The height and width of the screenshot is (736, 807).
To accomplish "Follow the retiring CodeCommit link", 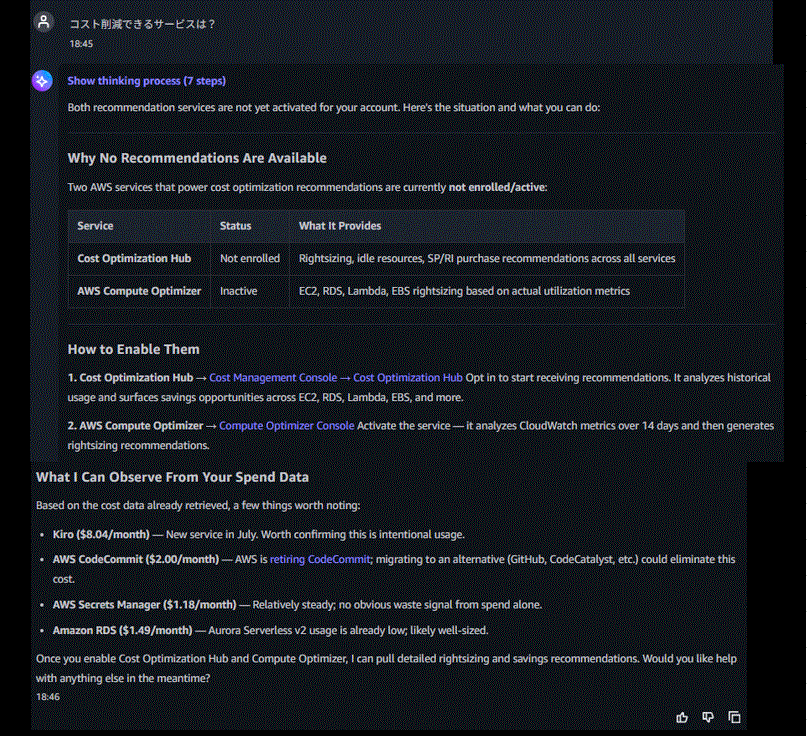I will click(x=320, y=559).
